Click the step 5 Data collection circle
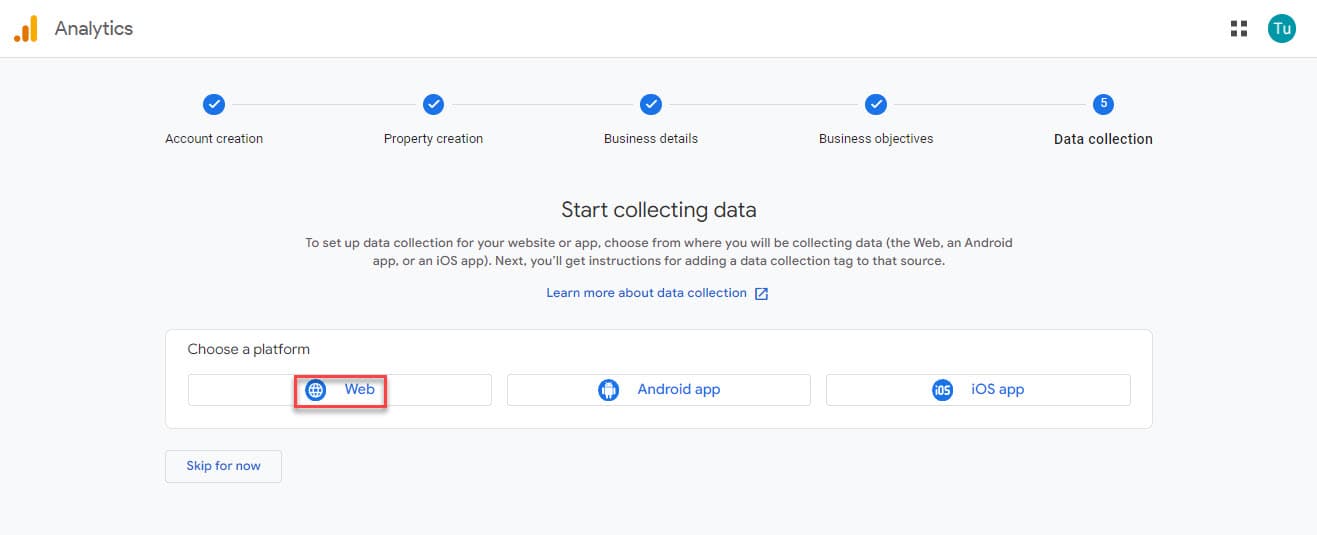Viewport: 1317px width, 535px height. point(1103,104)
